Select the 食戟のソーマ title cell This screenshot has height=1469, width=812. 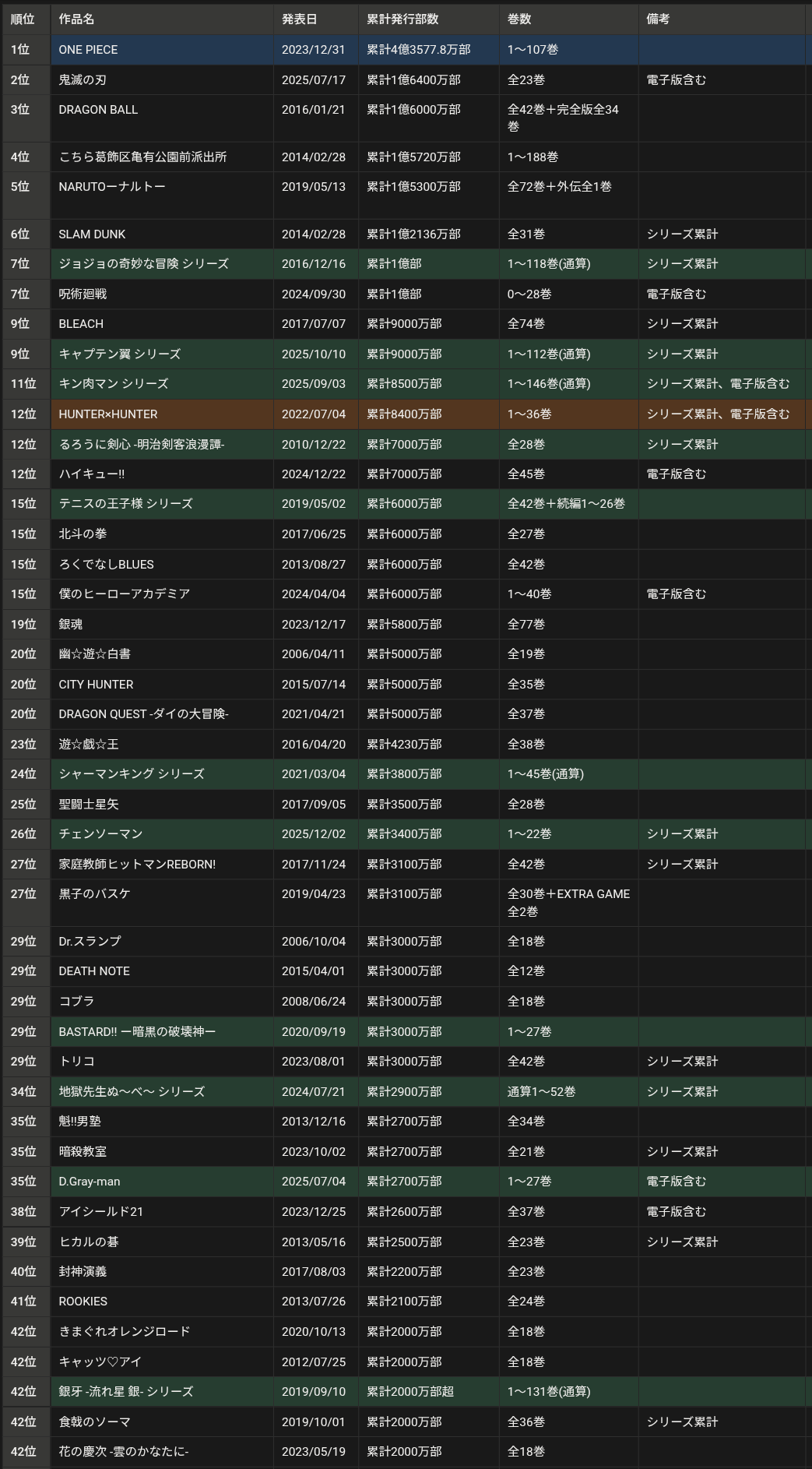162,1421
